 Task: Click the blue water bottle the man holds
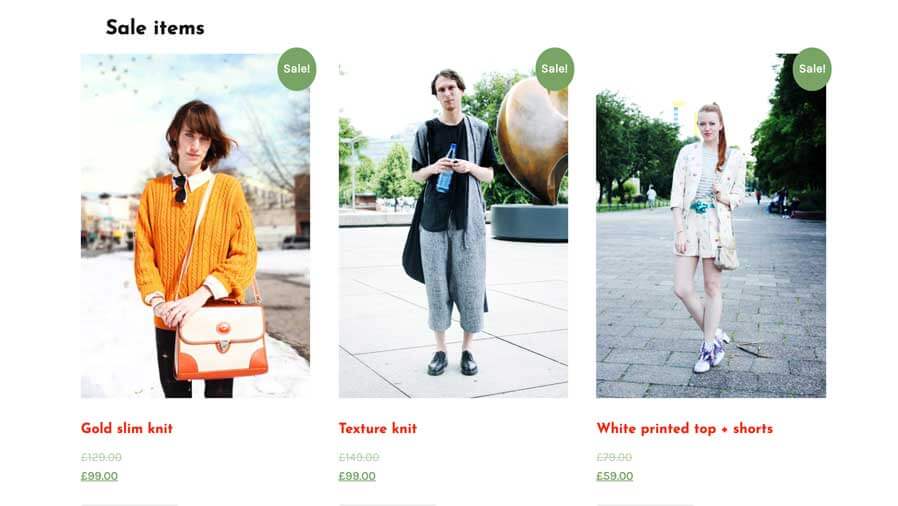(446, 168)
